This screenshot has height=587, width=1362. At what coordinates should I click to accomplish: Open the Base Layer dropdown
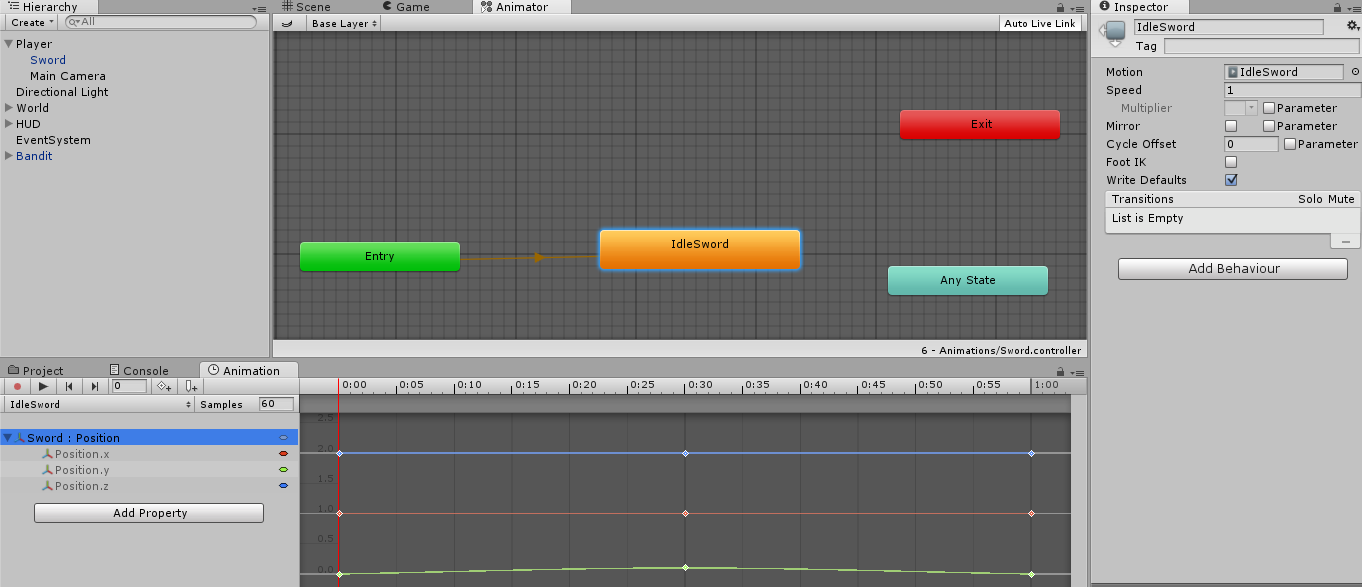(344, 23)
